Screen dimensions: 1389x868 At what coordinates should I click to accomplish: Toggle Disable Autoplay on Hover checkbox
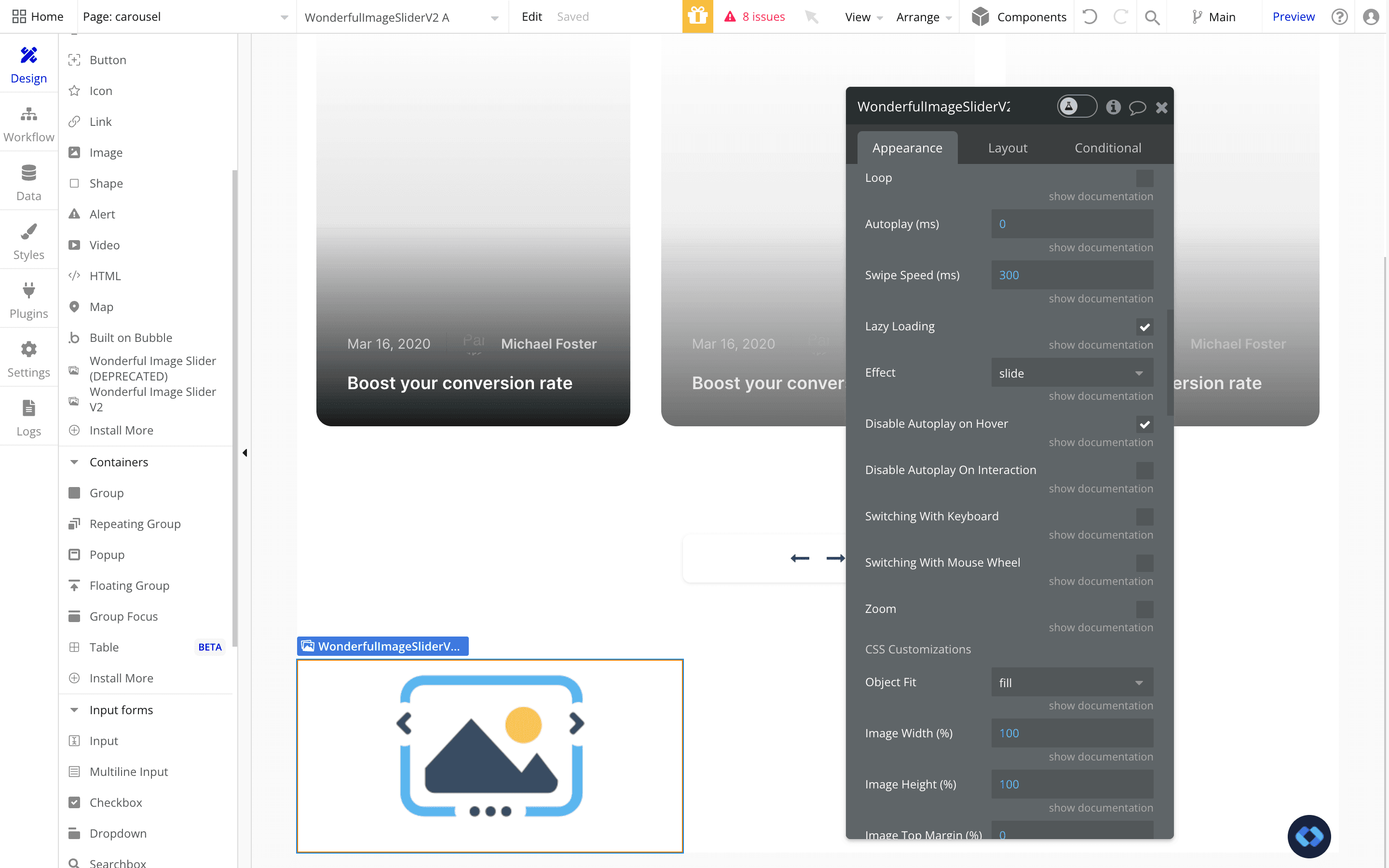pyautogui.click(x=1144, y=424)
